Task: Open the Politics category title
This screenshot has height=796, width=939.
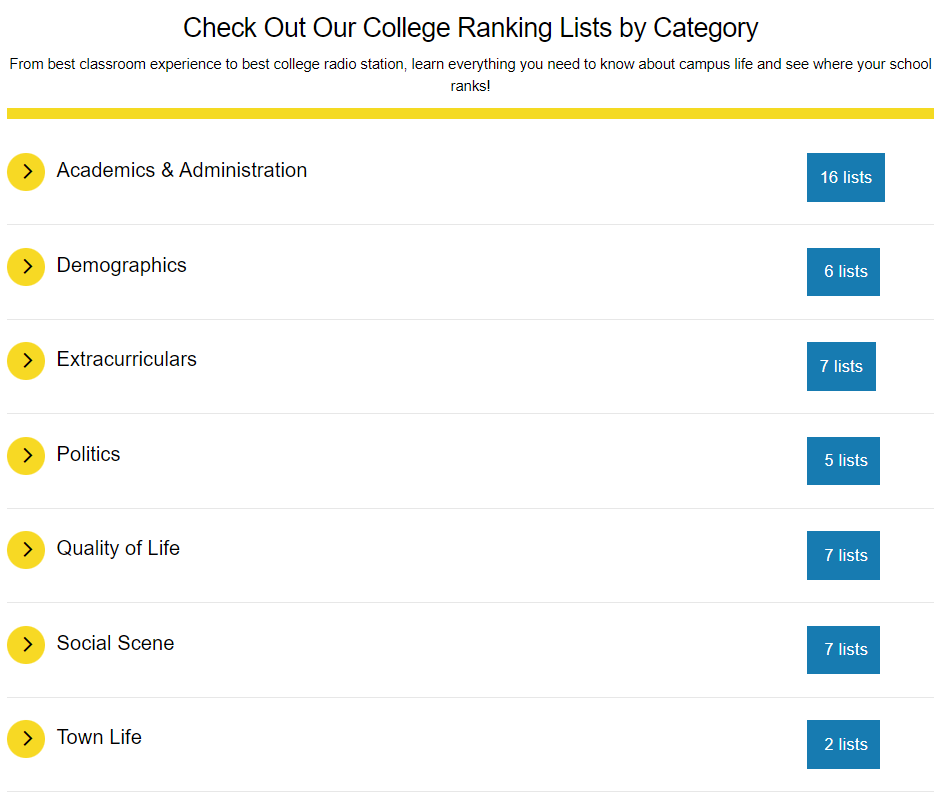Action: point(88,454)
